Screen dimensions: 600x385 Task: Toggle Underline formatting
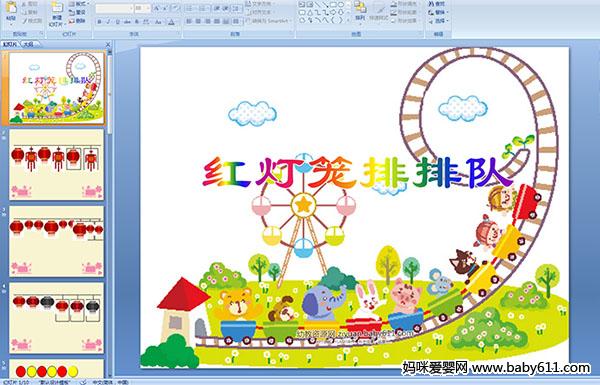click(x=117, y=22)
